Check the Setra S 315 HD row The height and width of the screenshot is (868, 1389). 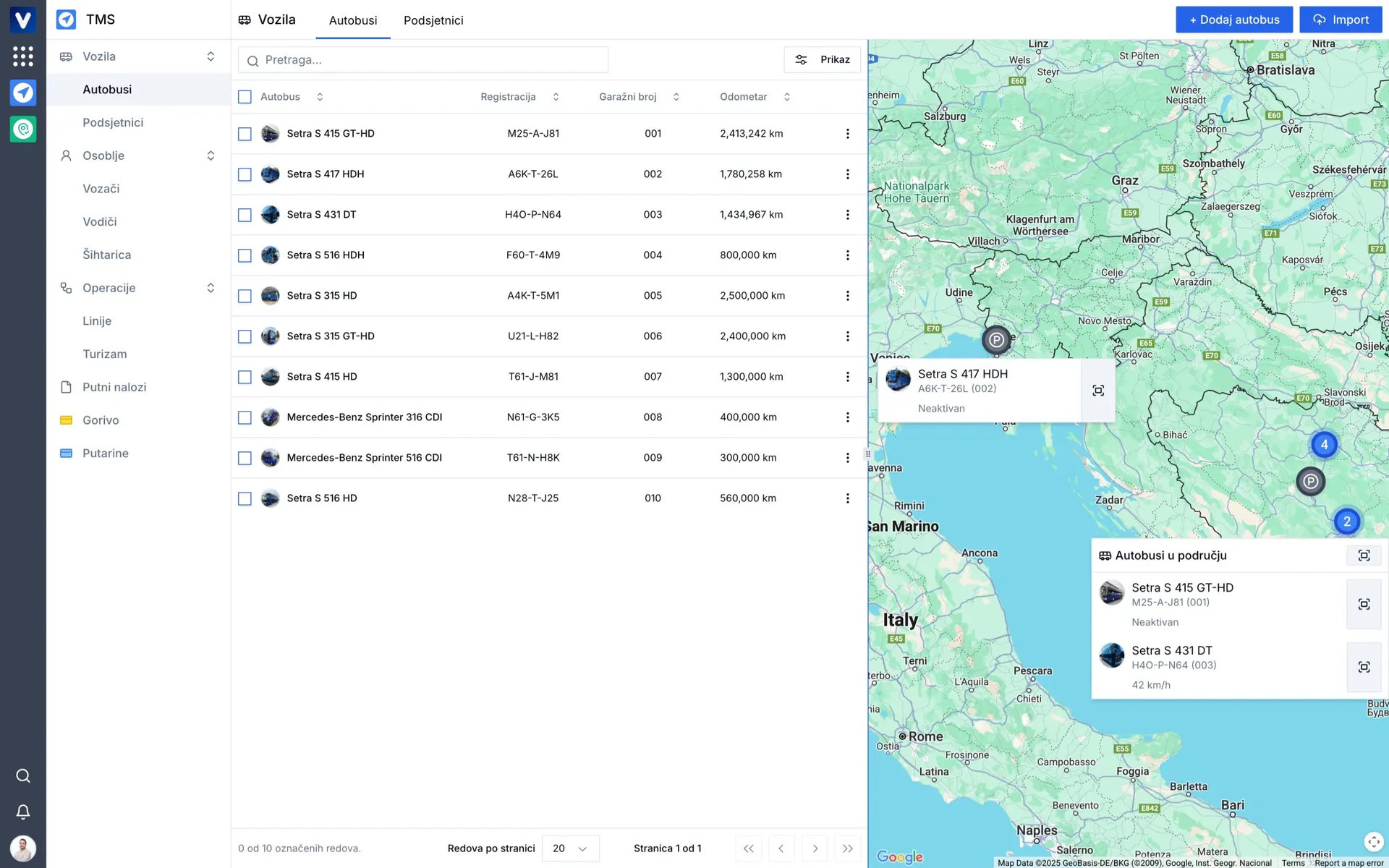(245, 296)
